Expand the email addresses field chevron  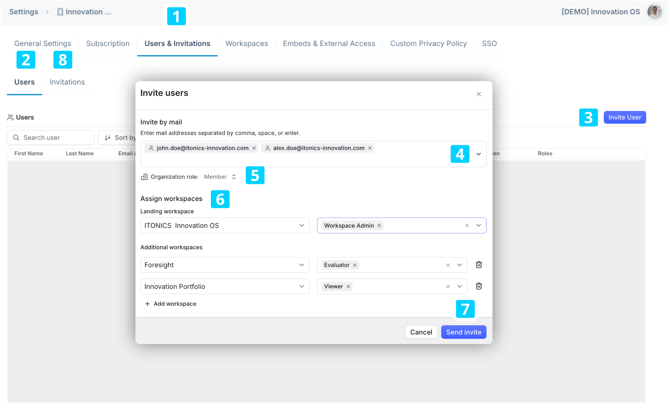[478, 154]
